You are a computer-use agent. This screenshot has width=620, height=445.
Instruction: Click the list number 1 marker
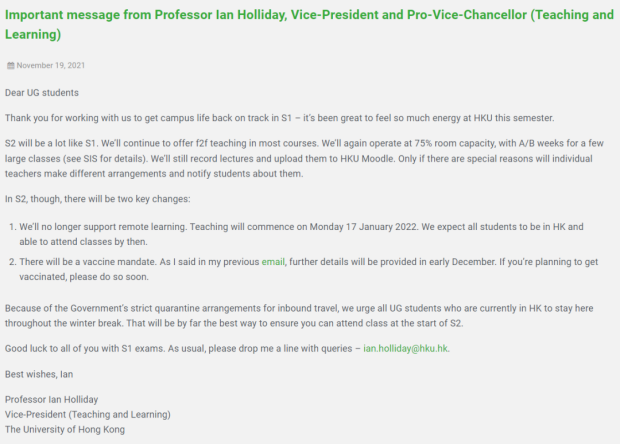13,227
